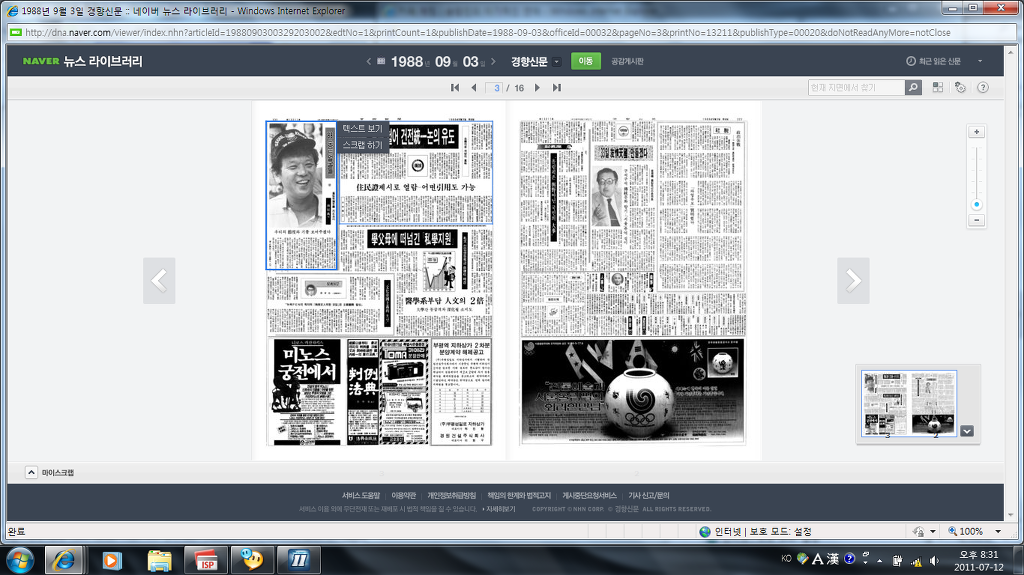This screenshot has width=1024, height=575.
Task: Go to the previous page with toolbar arrow
Action: pos(473,88)
